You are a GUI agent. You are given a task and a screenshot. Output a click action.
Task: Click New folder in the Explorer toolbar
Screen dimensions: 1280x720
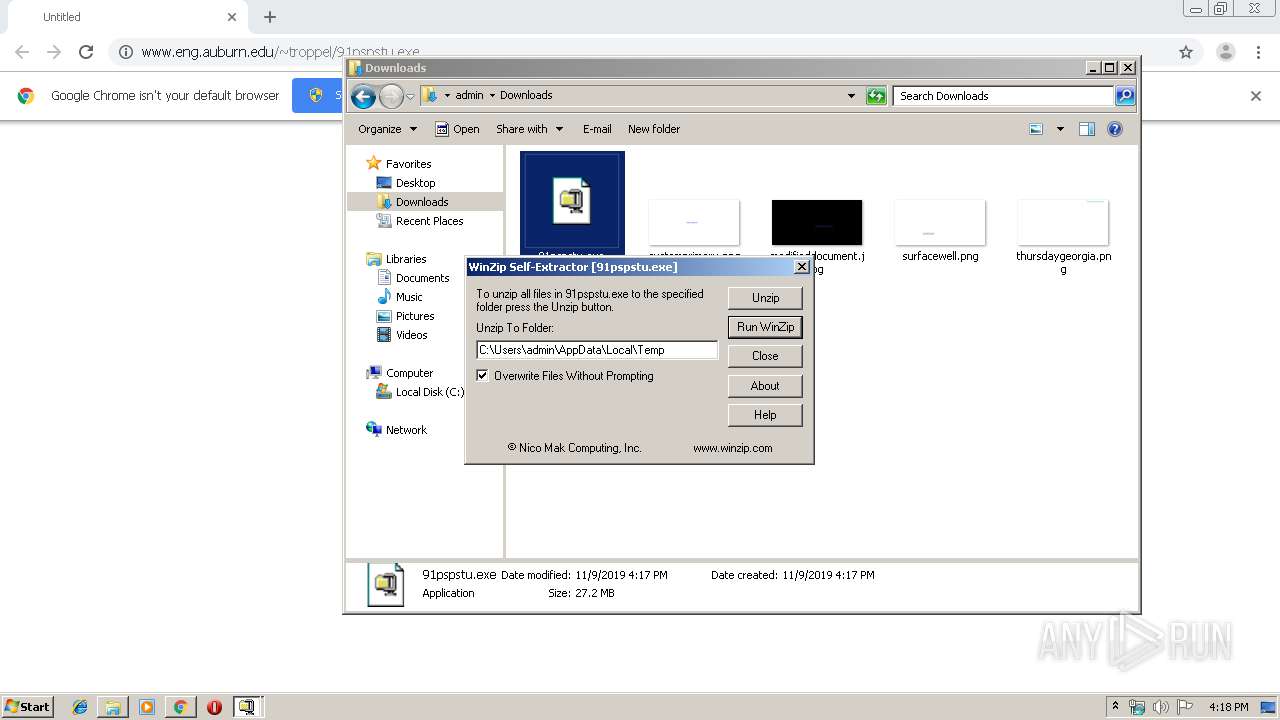654,129
